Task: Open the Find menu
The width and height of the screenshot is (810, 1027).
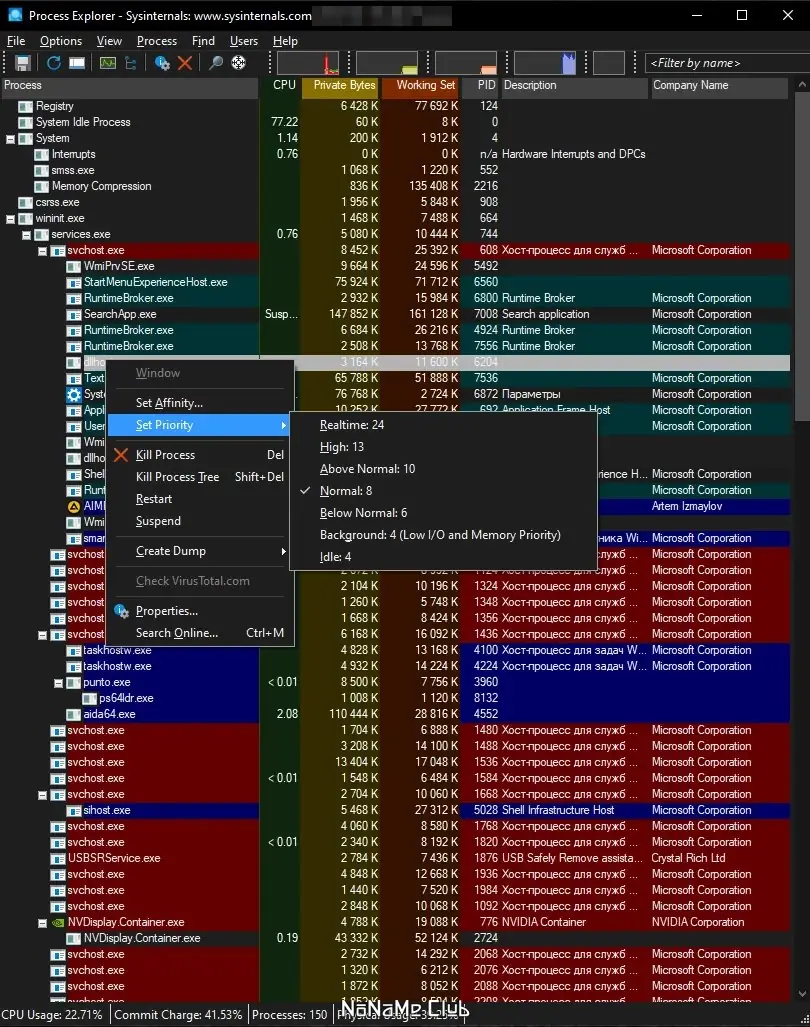Action: pyautogui.click(x=203, y=41)
